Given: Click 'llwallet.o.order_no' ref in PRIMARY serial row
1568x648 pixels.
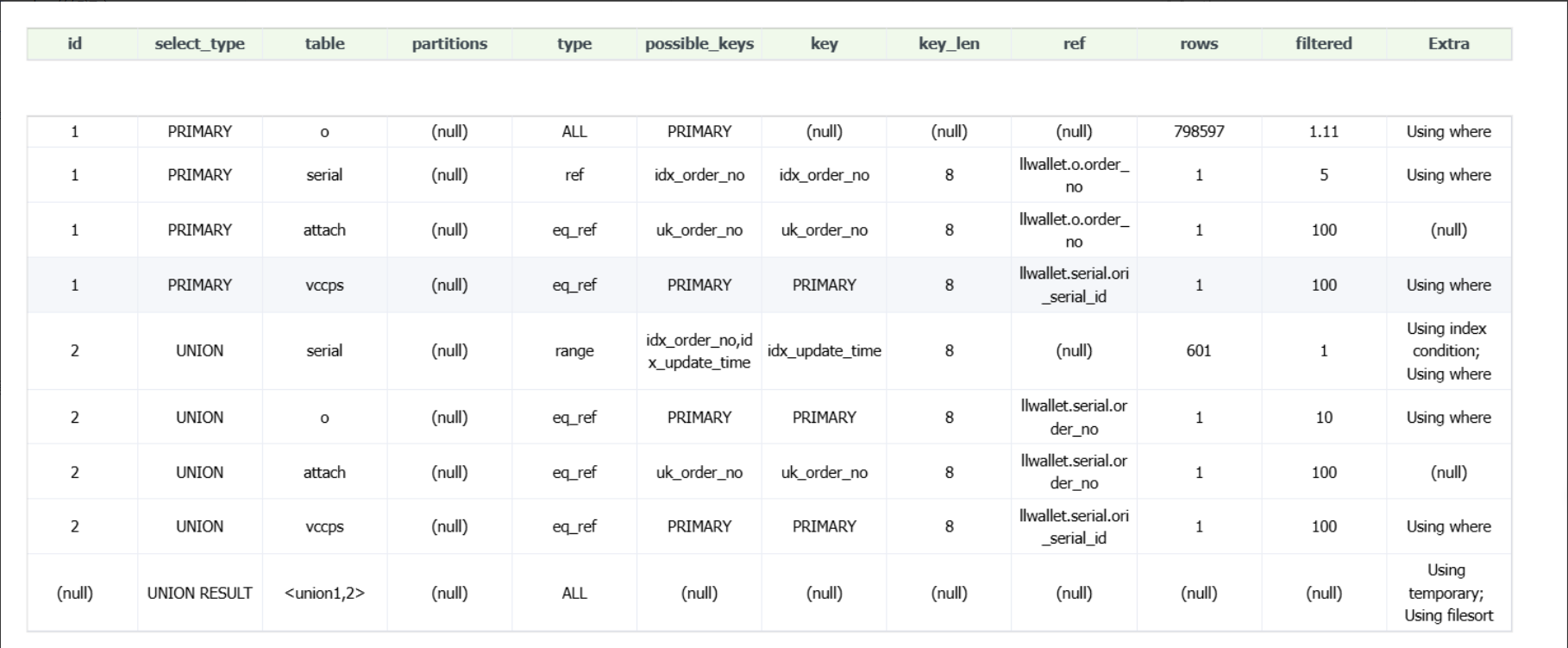Looking at the screenshot, I should point(1074,175).
